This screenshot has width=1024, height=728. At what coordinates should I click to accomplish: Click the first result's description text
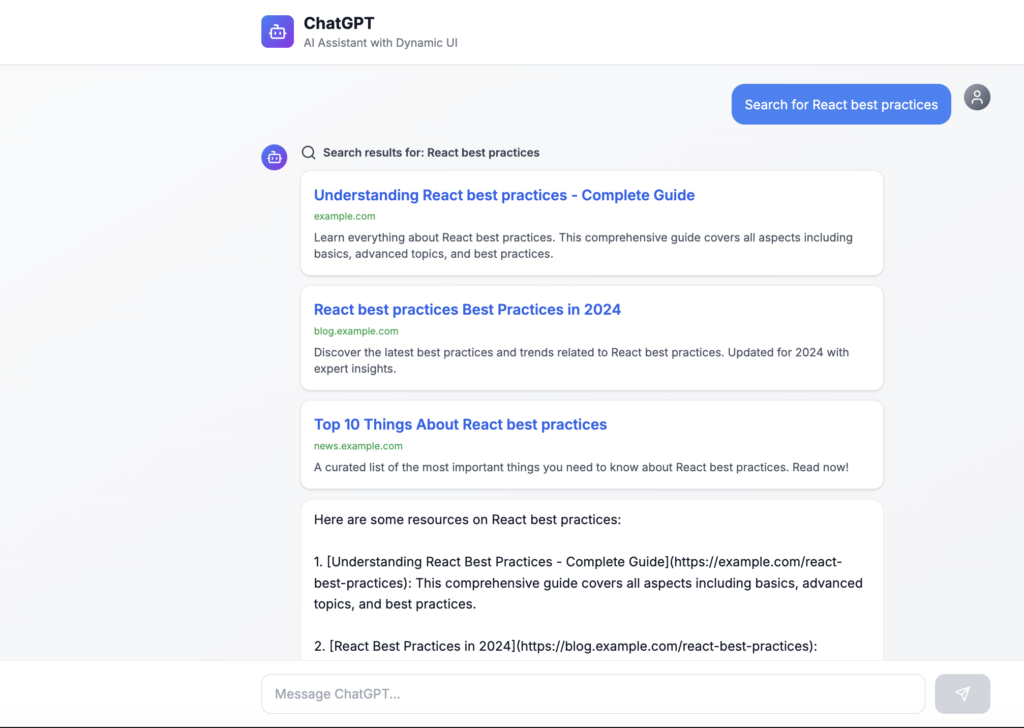[x=582, y=246]
